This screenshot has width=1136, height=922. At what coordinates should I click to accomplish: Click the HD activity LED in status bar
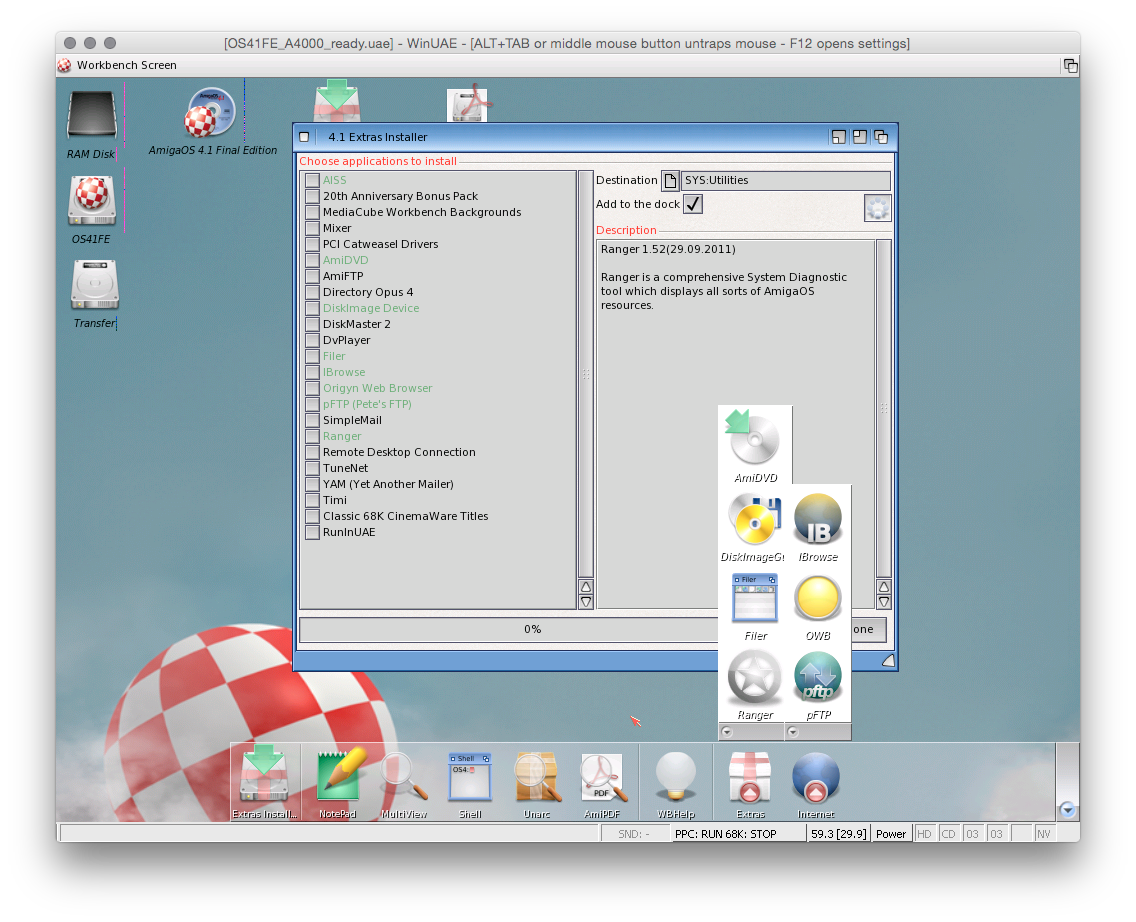924,834
